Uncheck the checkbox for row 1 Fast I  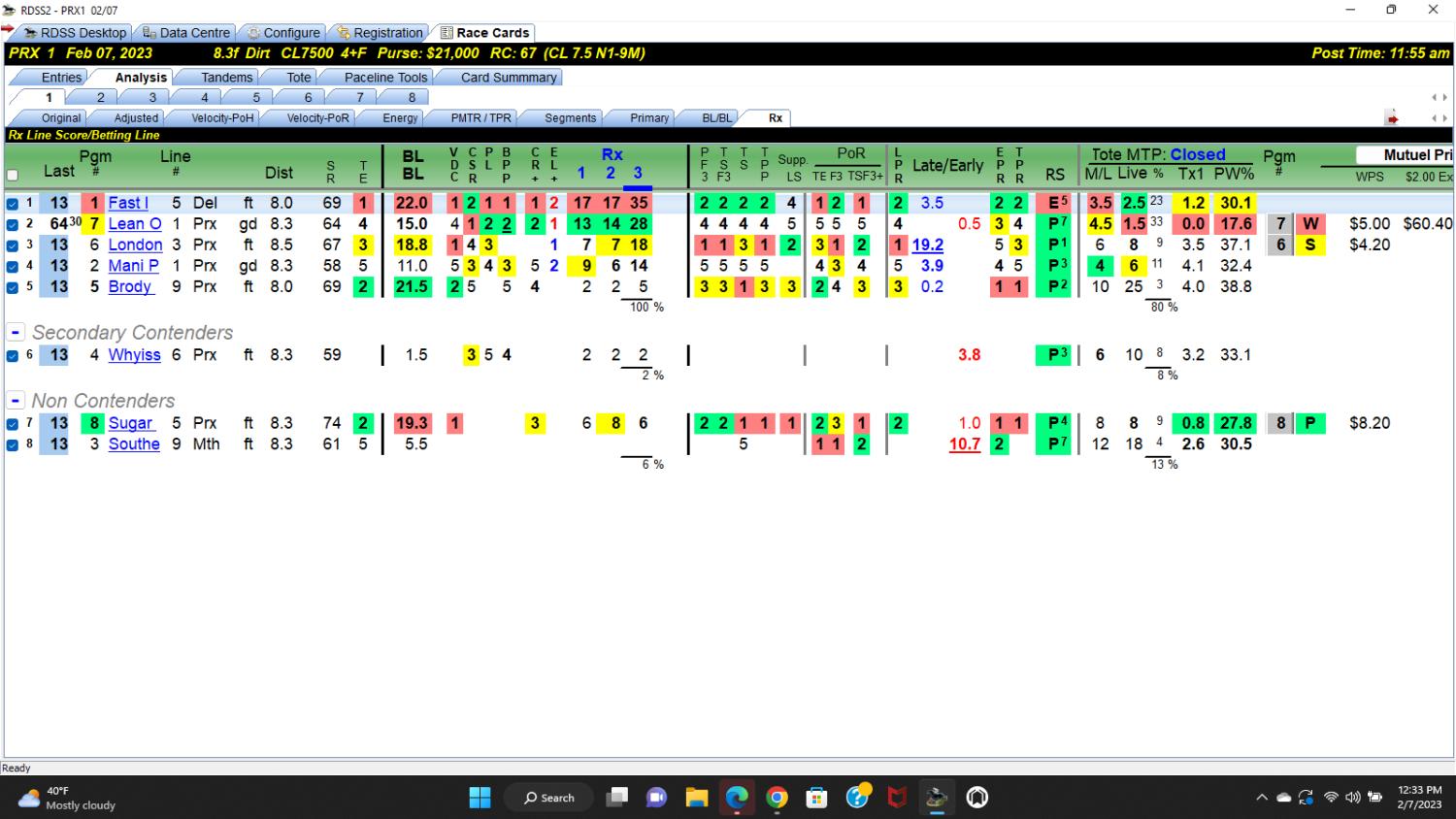tap(13, 204)
